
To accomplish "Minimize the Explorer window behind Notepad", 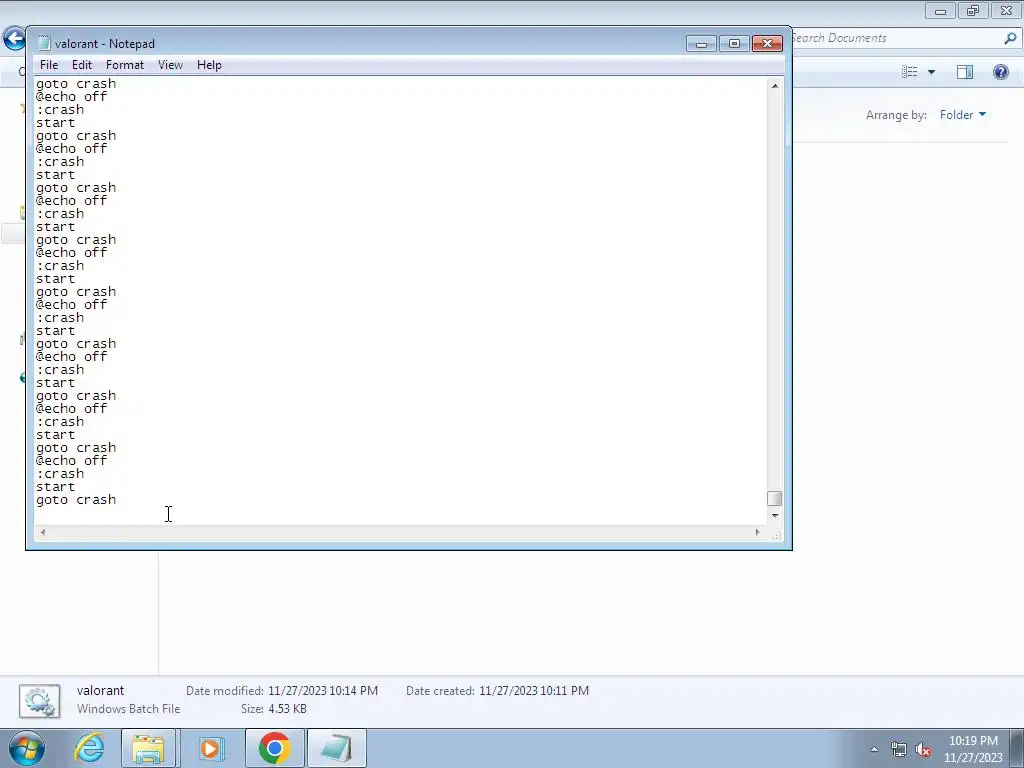I will click(940, 10).
